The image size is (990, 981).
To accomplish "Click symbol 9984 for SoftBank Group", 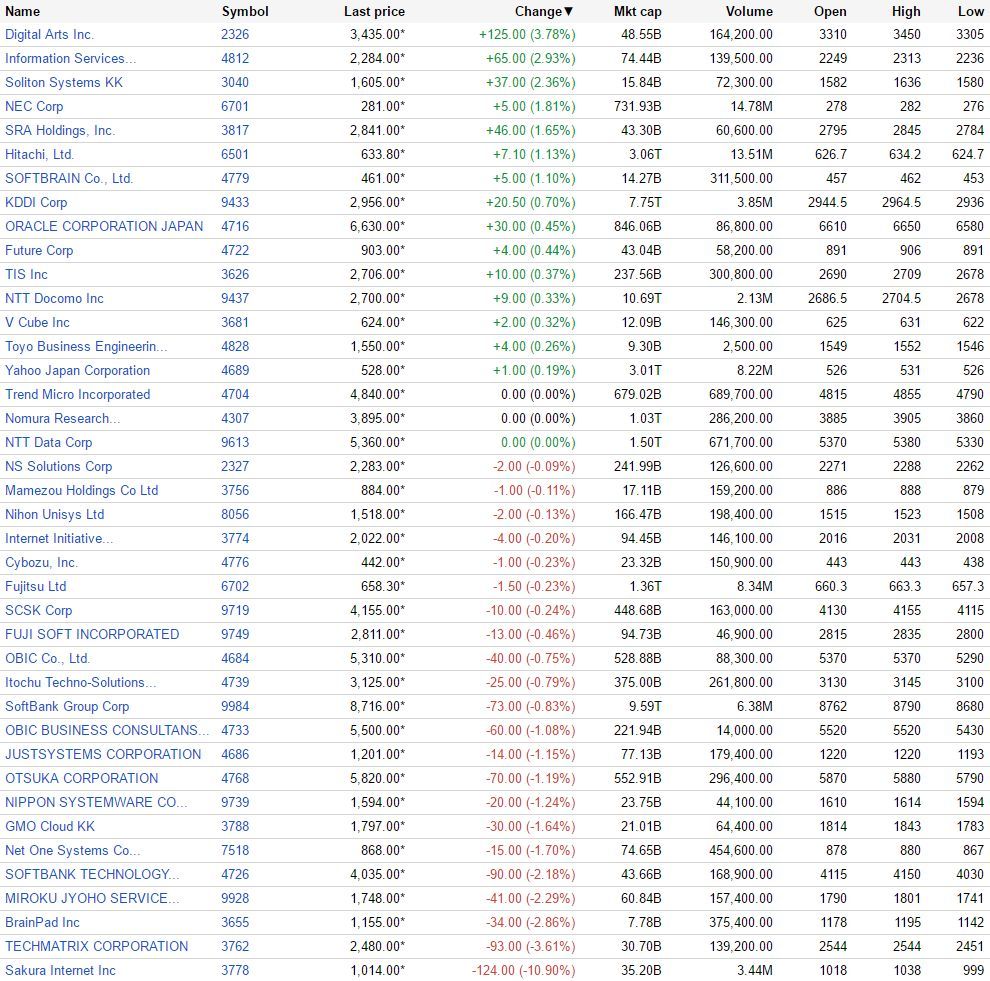I will click(x=235, y=706).
